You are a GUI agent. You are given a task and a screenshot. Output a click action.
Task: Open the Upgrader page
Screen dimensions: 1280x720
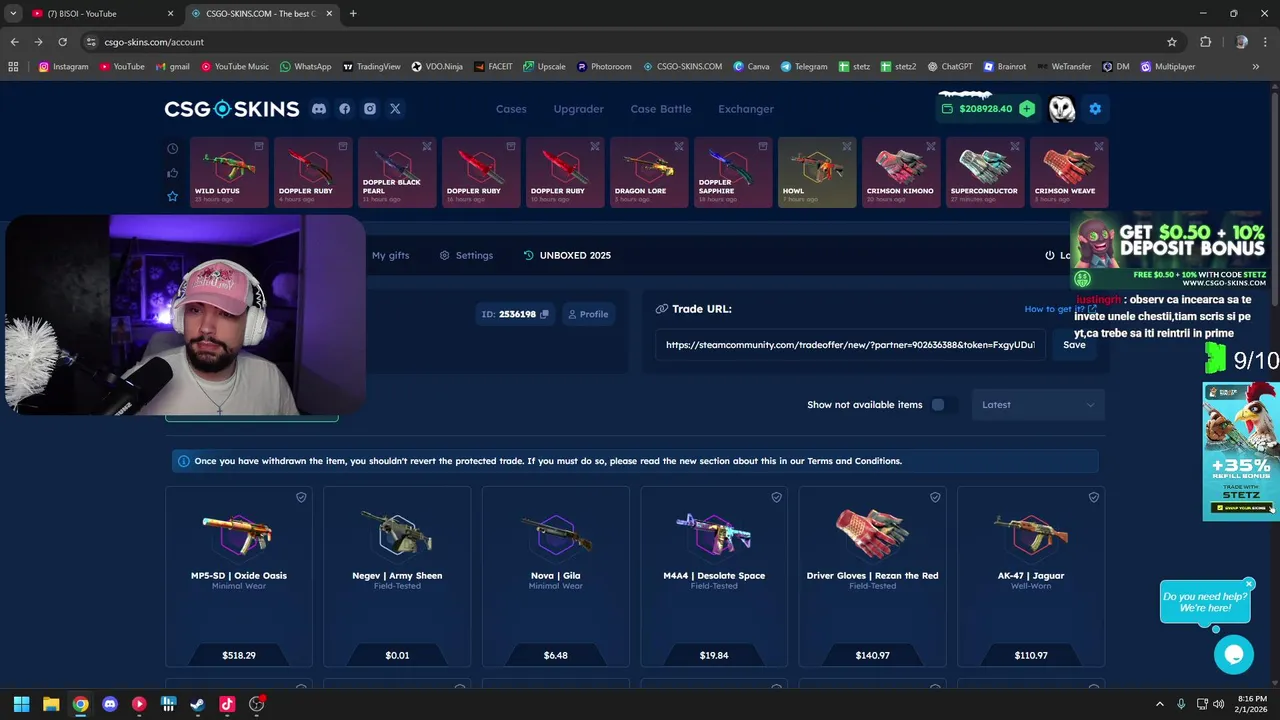pos(579,109)
